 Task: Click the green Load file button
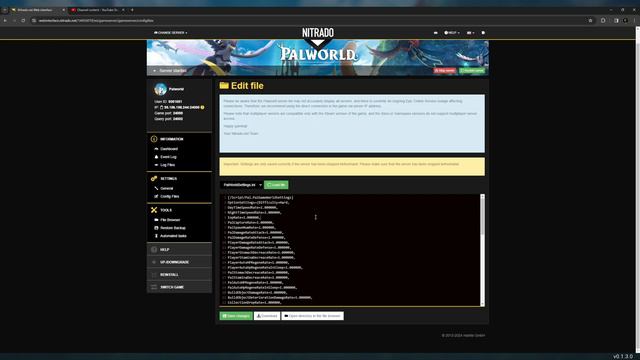276,185
